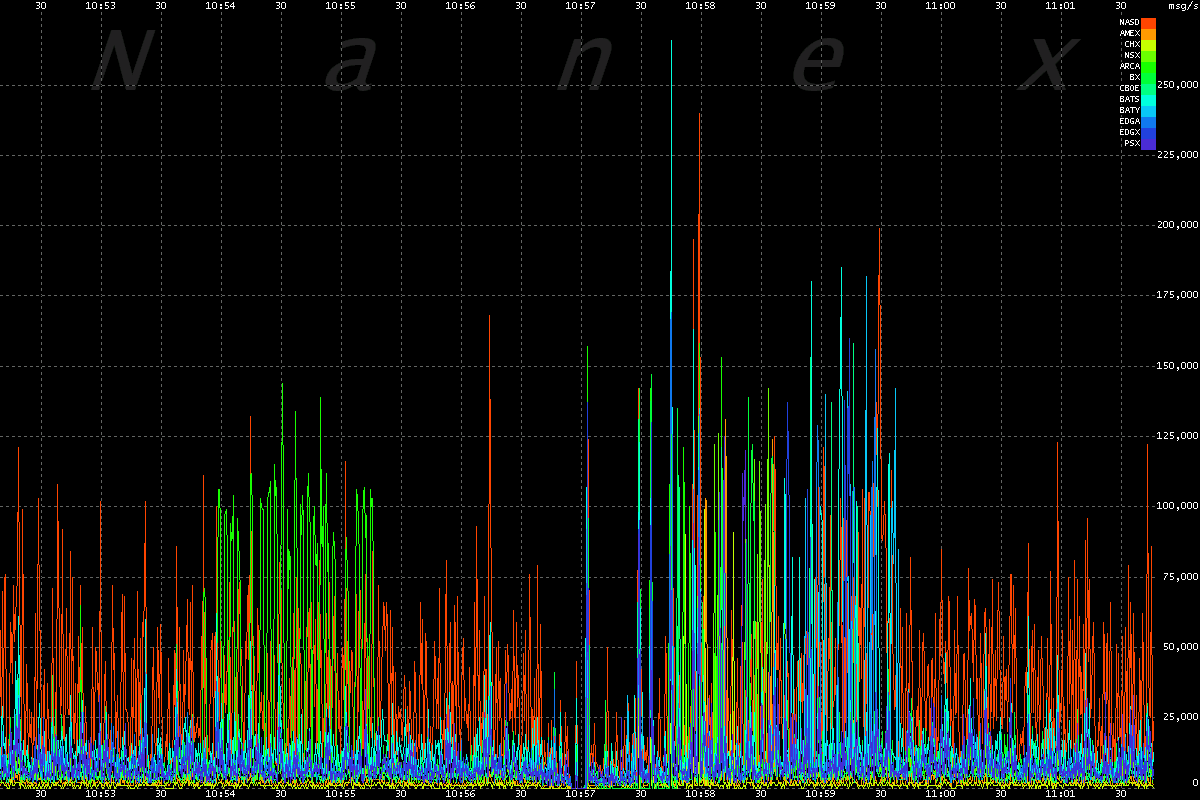Pick the CHX yellow legend swatch
This screenshot has width=1200, height=800.
[1149, 44]
